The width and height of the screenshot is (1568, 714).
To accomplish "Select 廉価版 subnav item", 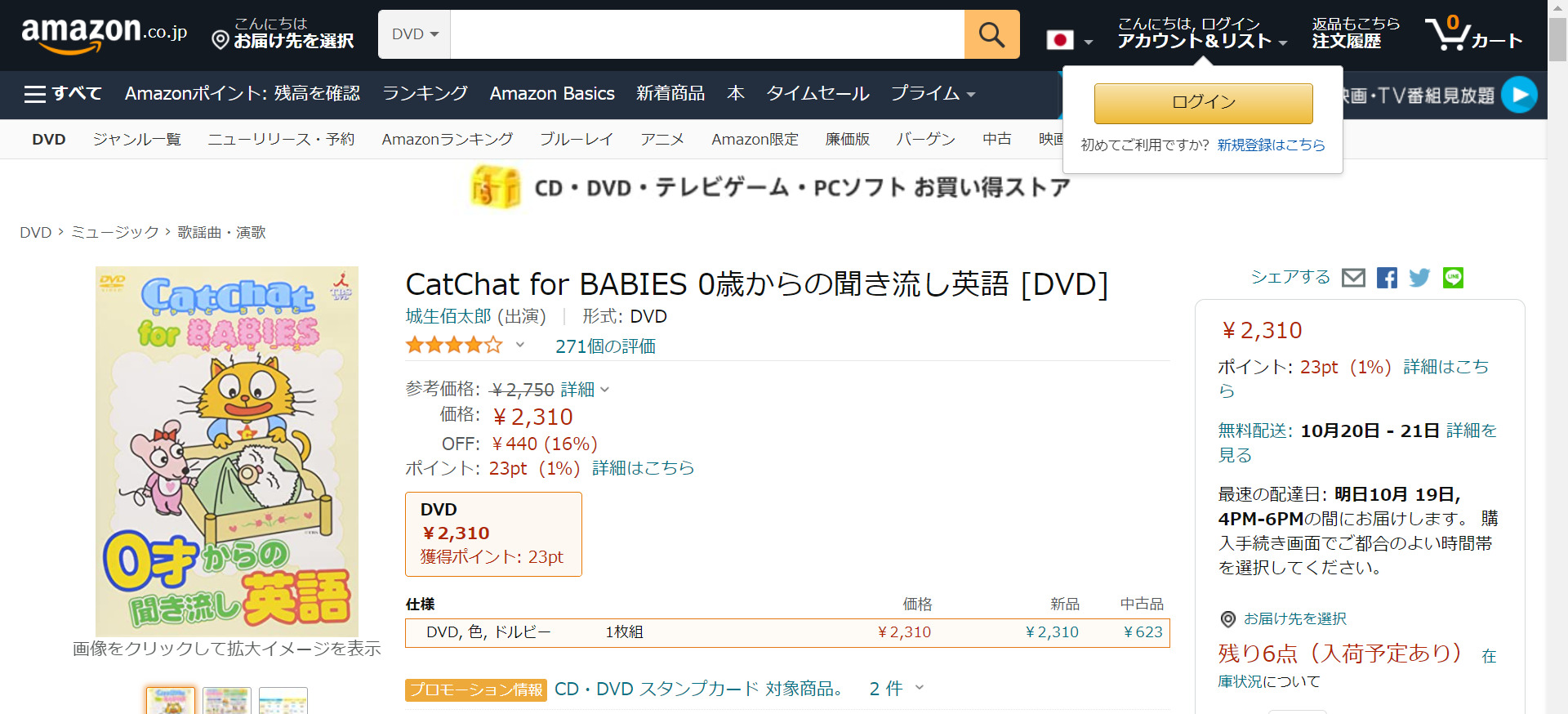I will pyautogui.click(x=847, y=140).
